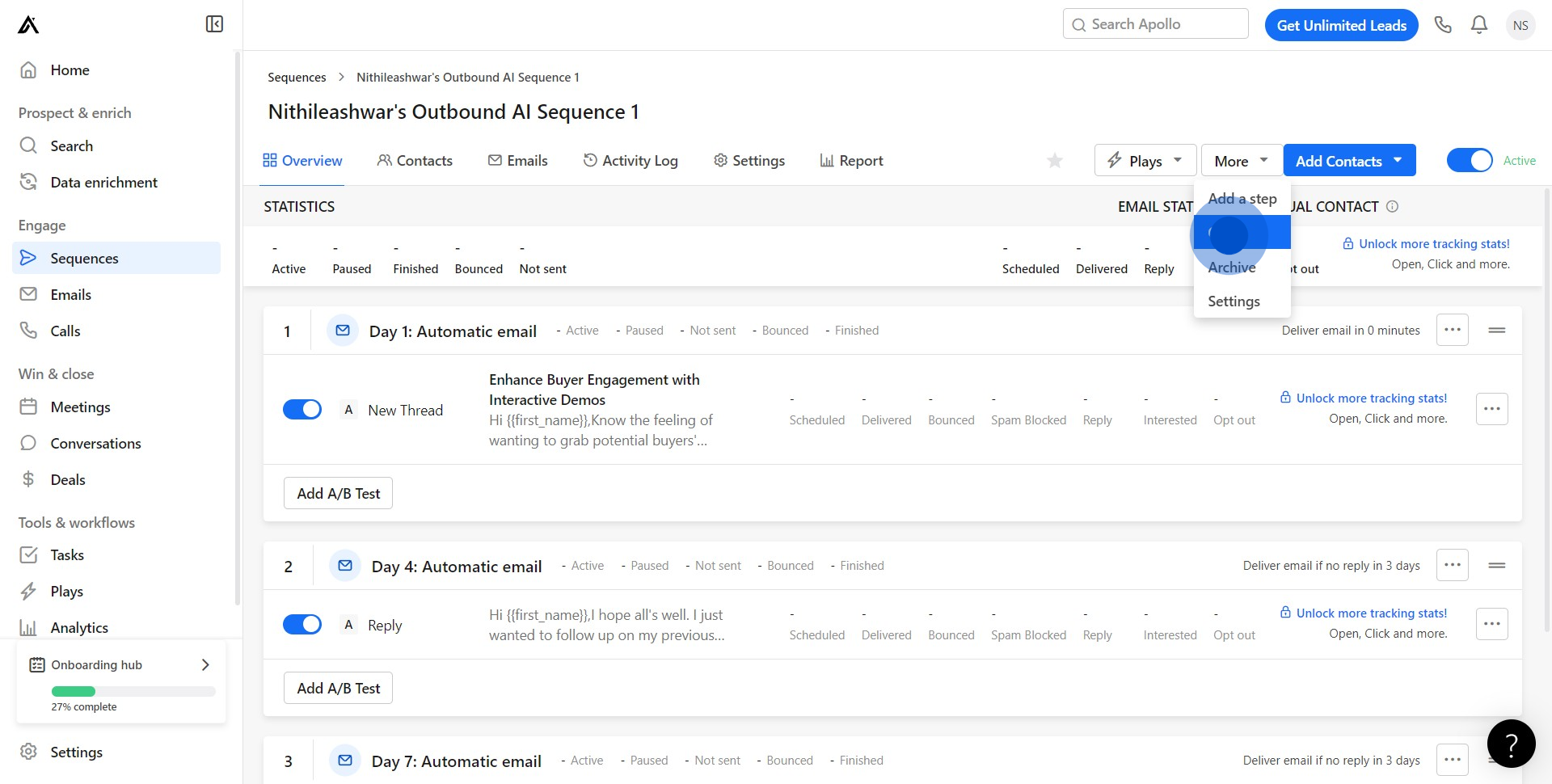
Task: Expand the Add Contacts dropdown arrow
Action: (x=1398, y=160)
